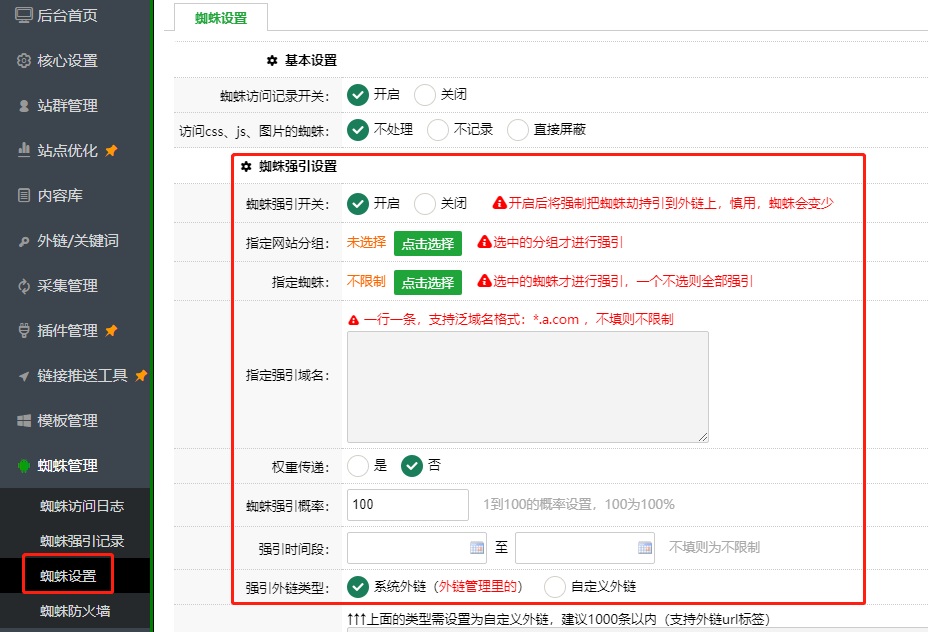Click the 后台首页 monitor icon
Screen dimensions: 928x632
tap(24, 15)
